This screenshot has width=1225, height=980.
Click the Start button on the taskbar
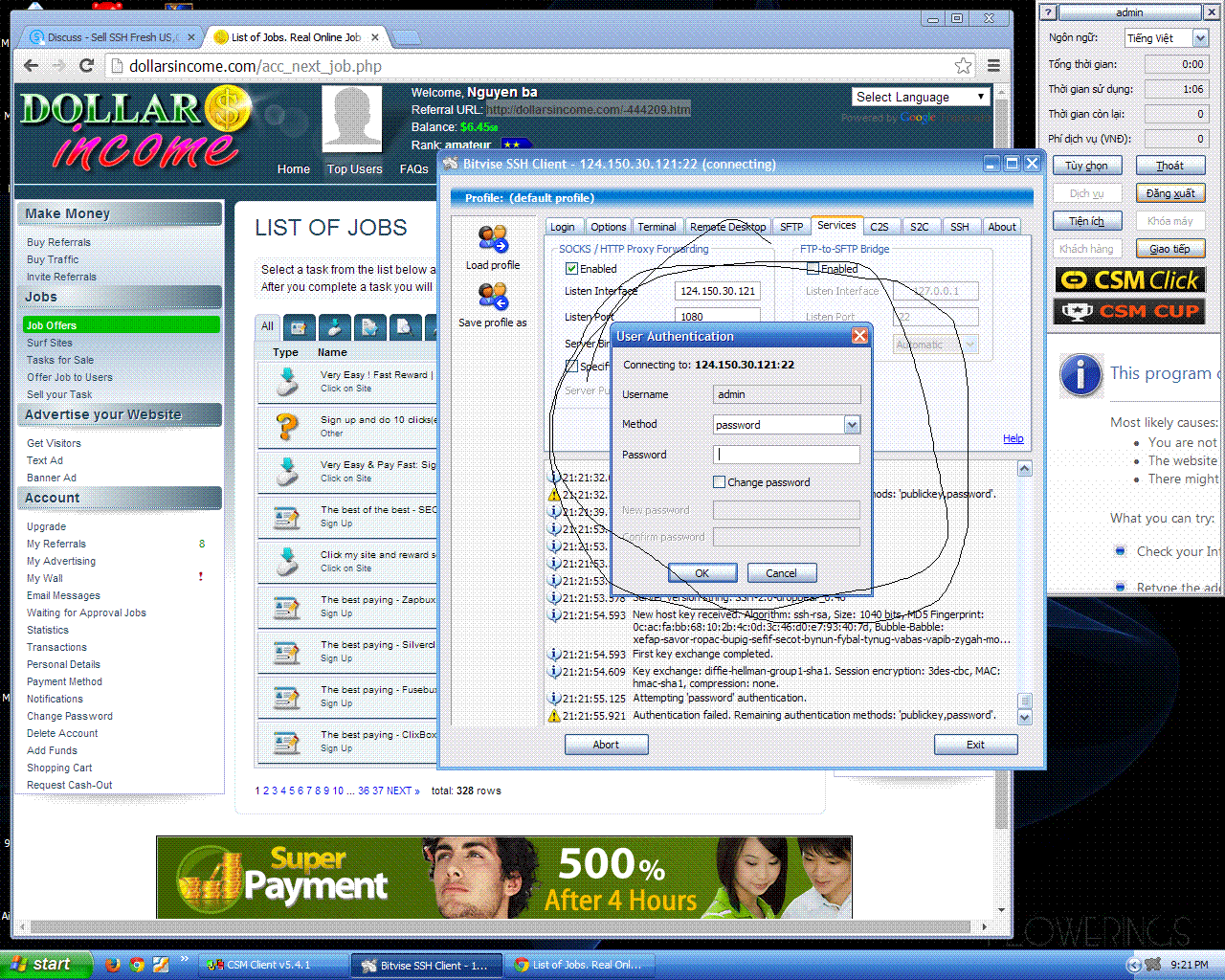point(46,965)
